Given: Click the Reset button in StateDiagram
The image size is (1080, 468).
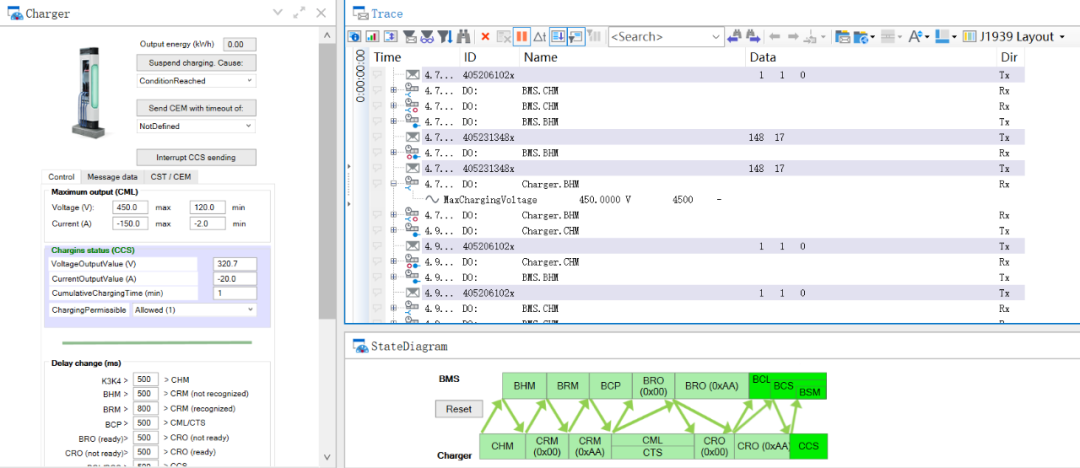Looking at the screenshot, I should point(458,409).
